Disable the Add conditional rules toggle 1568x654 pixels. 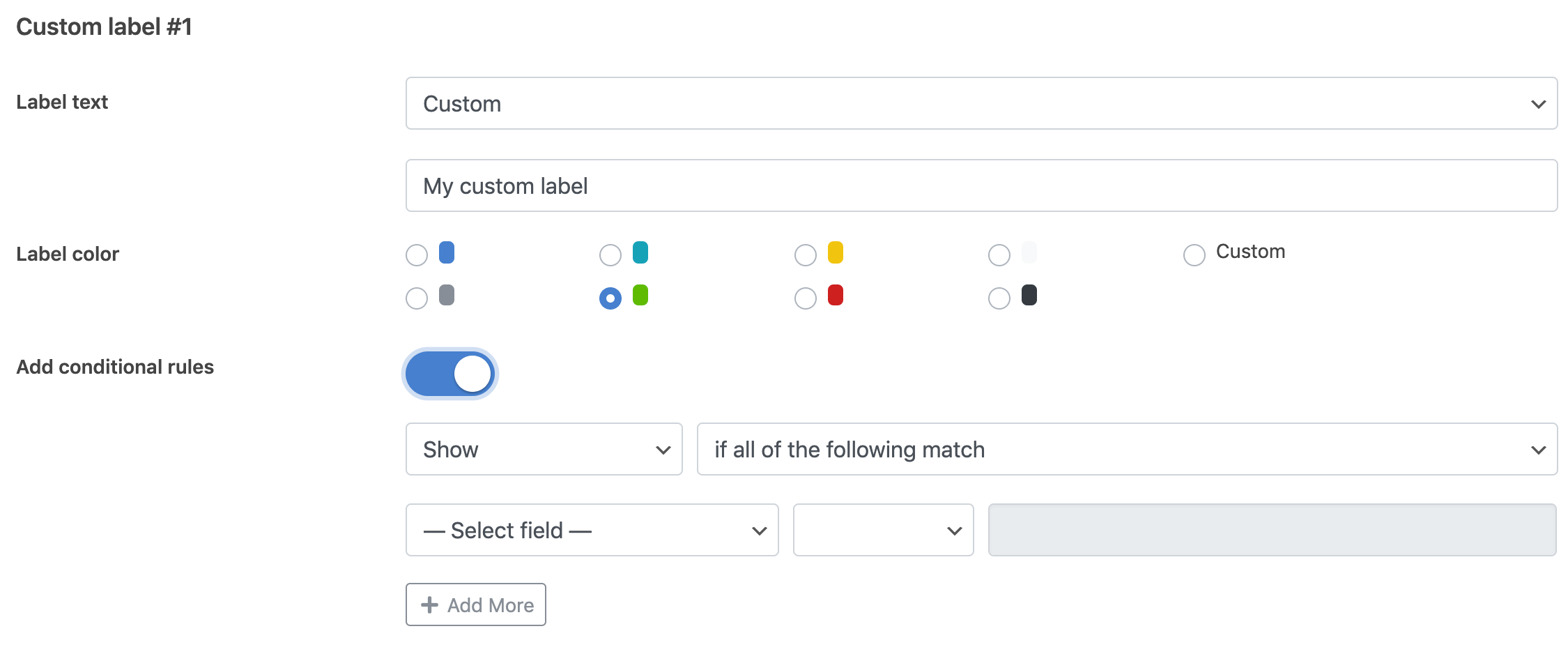point(450,374)
